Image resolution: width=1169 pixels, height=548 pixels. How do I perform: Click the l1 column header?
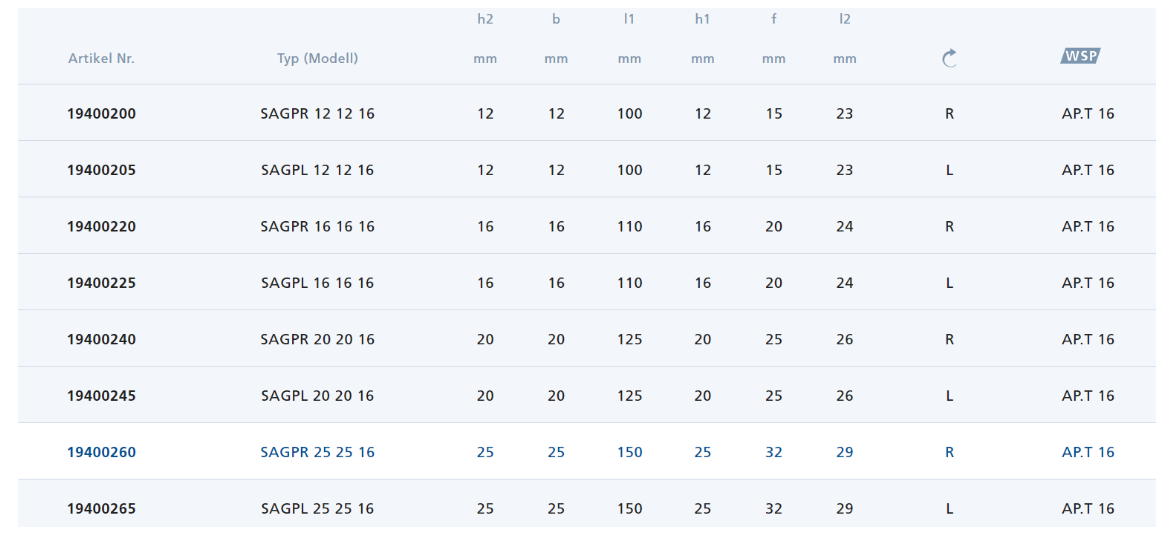point(629,20)
